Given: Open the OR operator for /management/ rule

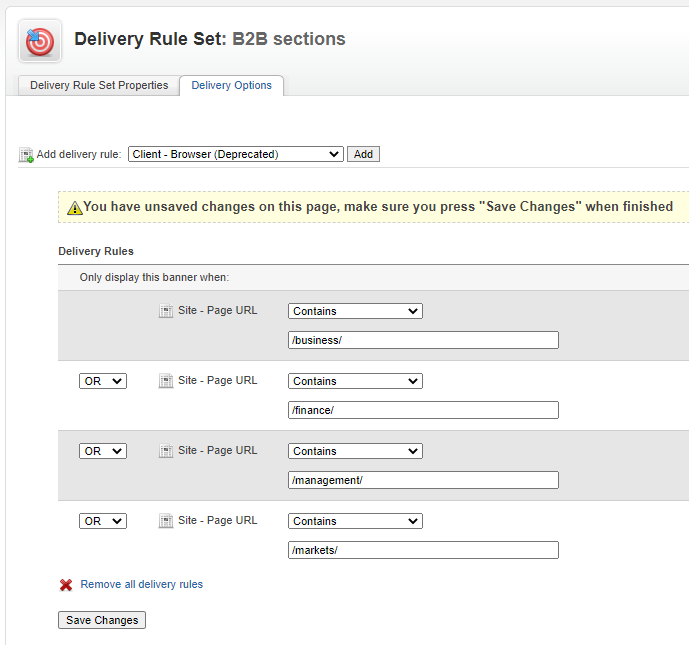Looking at the screenshot, I should click(x=103, y=451).
